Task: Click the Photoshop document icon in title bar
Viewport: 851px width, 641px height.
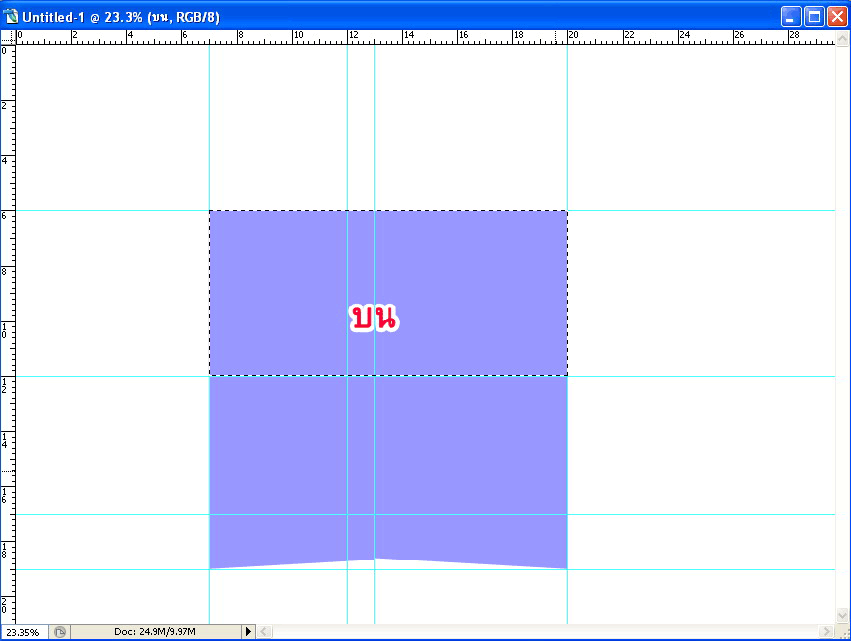Action: [10, 17]
